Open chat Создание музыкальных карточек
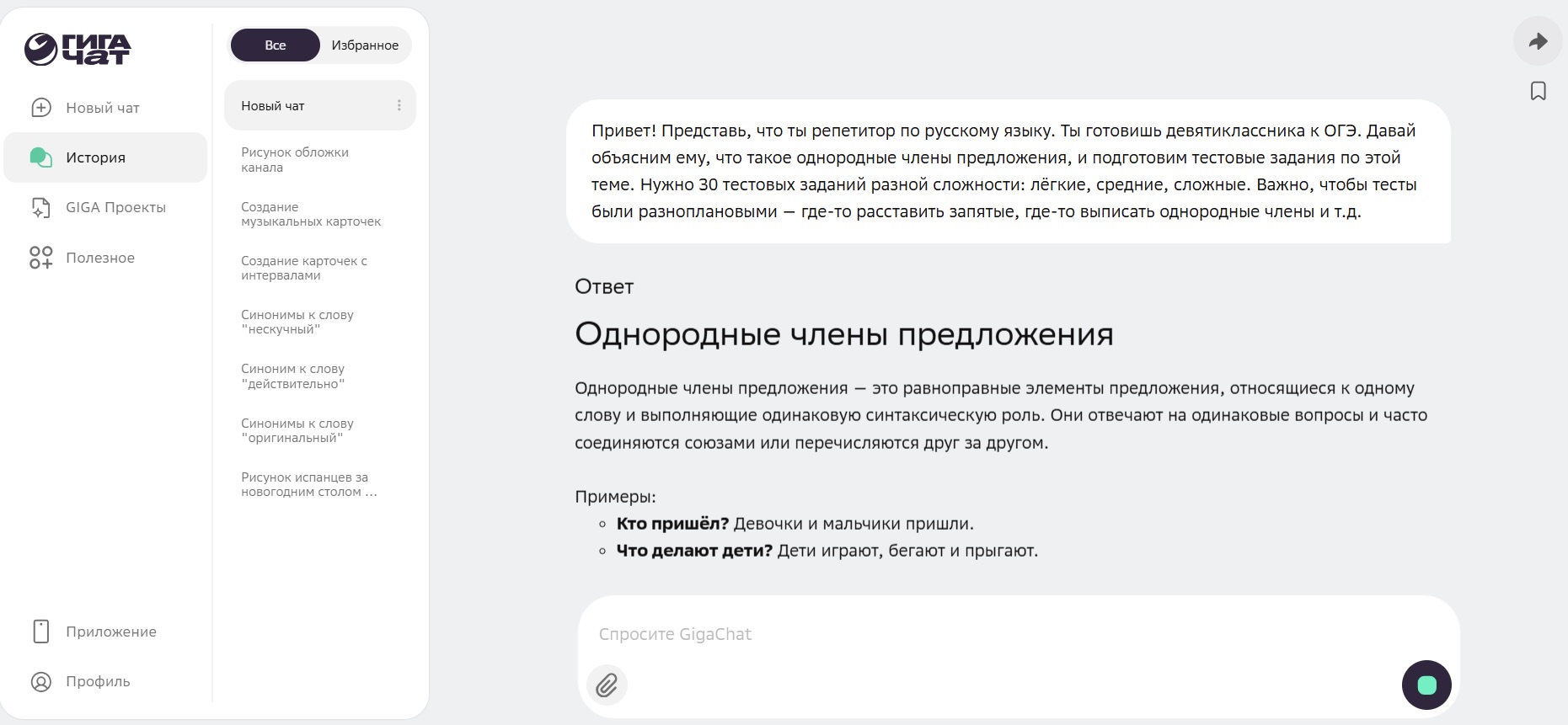The image size is (1568, 725). click(x=311, y=214)
